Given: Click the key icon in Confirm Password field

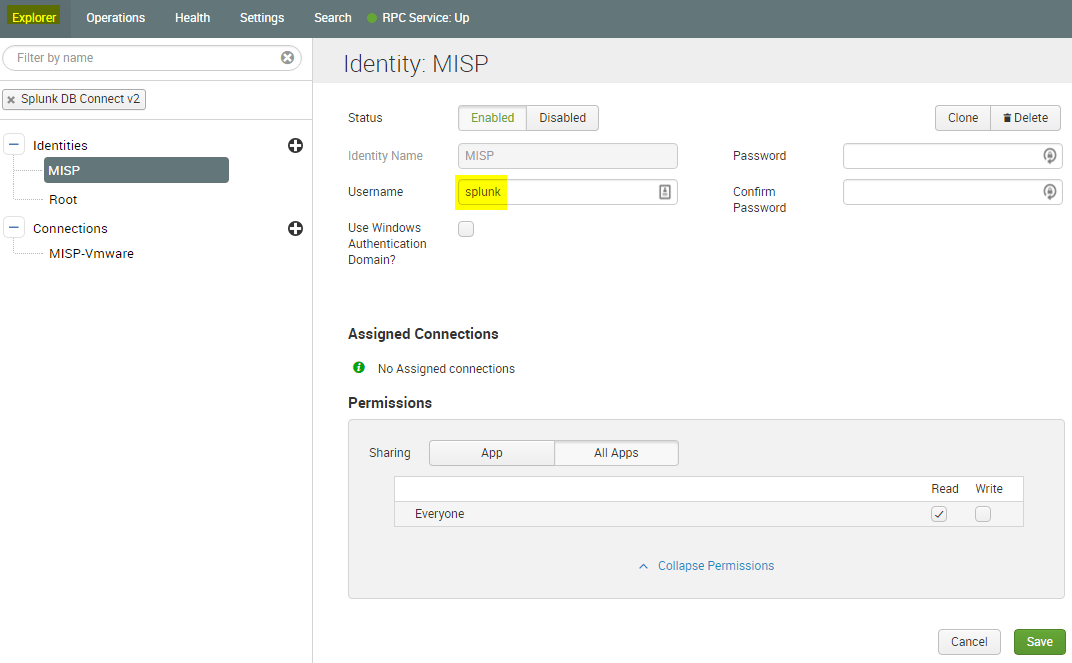Looking at the screenshot, I should coord(1049,192).
